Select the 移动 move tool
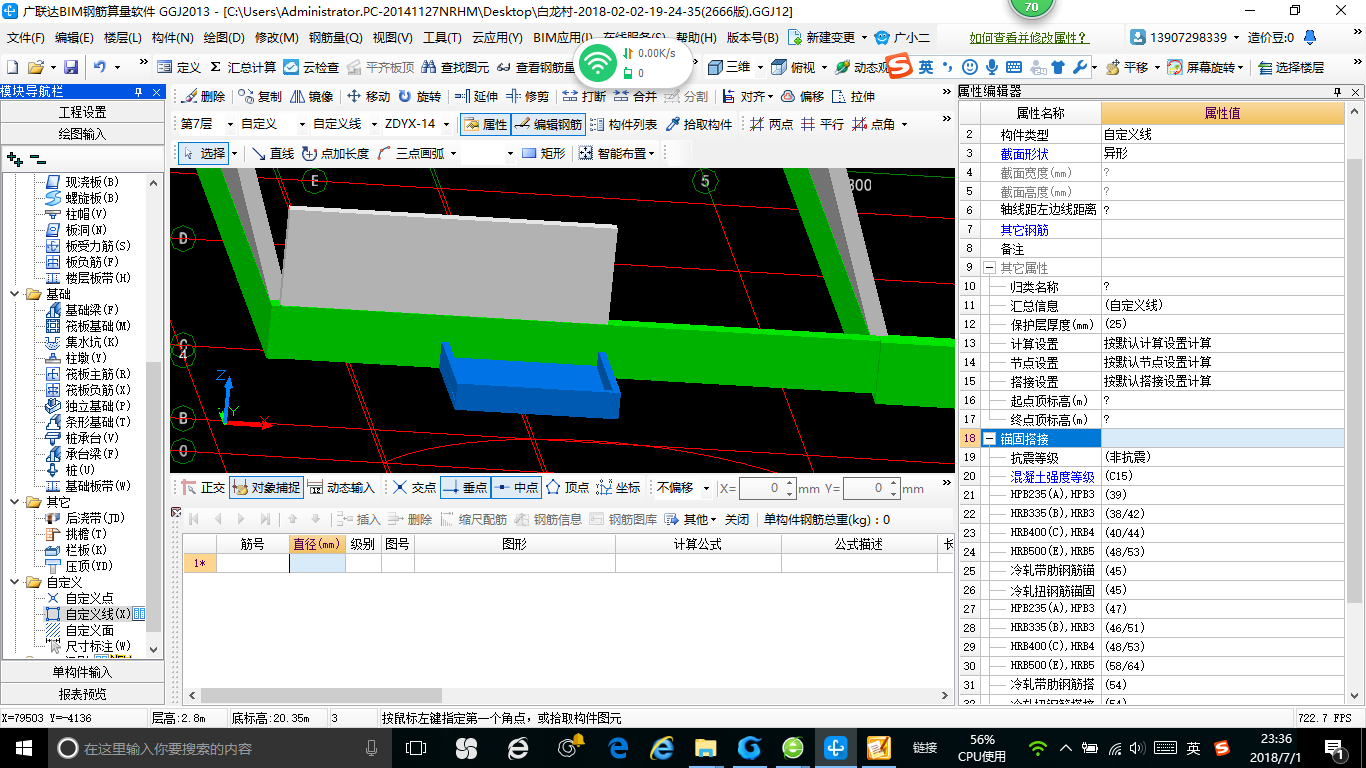Image resolution: width=1366 pixels, height=768 pixels. coord(368,97)
